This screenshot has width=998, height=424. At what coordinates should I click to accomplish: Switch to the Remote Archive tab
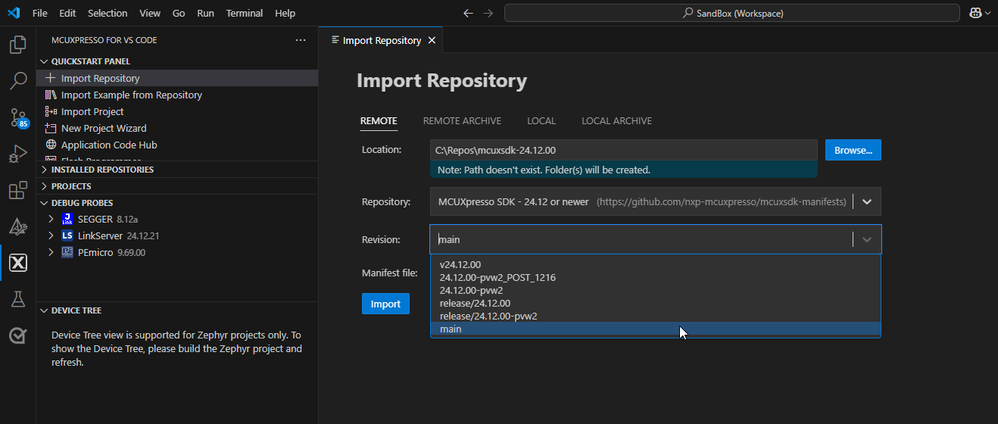[x=461, y=121]
